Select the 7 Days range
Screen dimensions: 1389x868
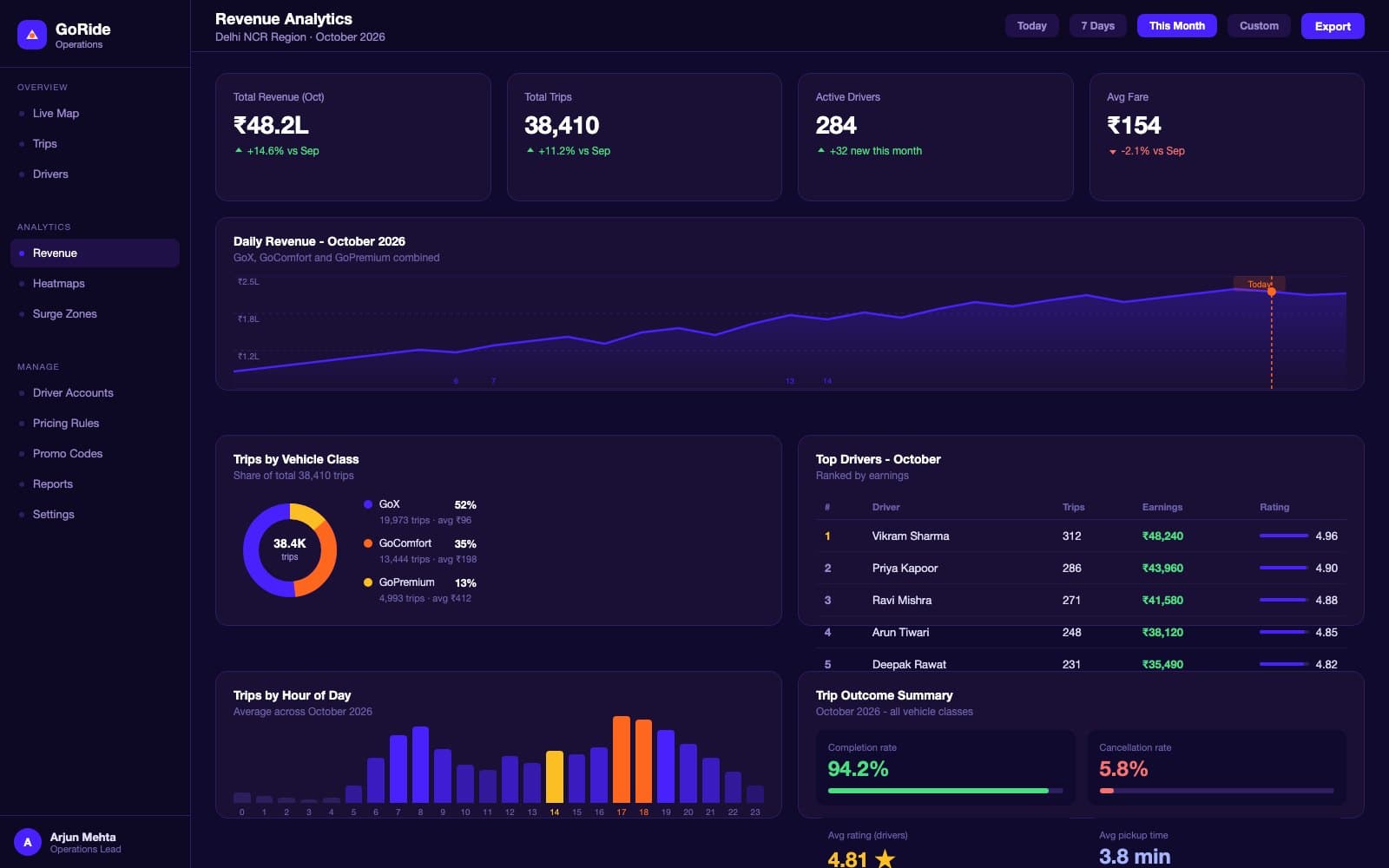tap(1098, 26)
